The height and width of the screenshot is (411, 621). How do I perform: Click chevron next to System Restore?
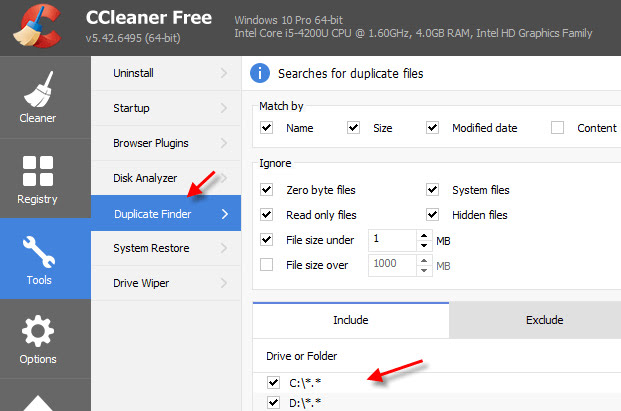click(x=224, y=248)
